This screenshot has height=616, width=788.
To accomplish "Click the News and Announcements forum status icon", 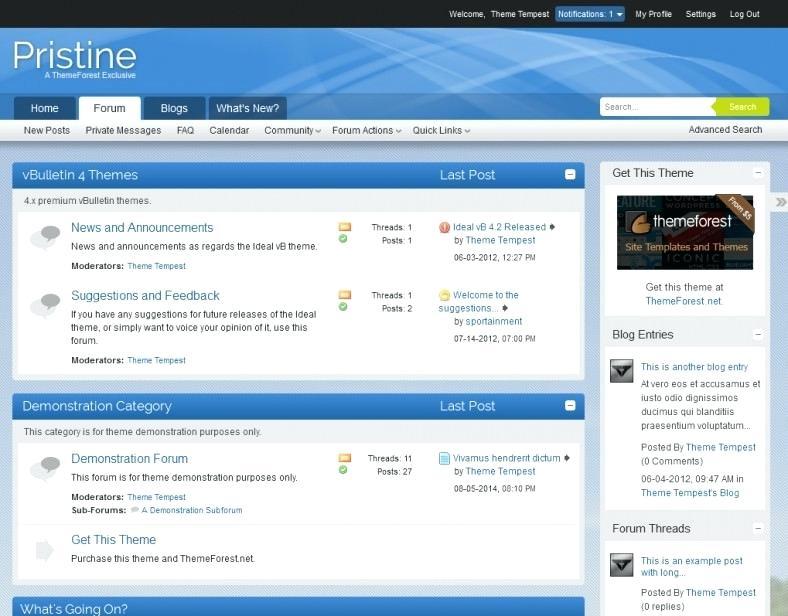I will pos(45,237).
